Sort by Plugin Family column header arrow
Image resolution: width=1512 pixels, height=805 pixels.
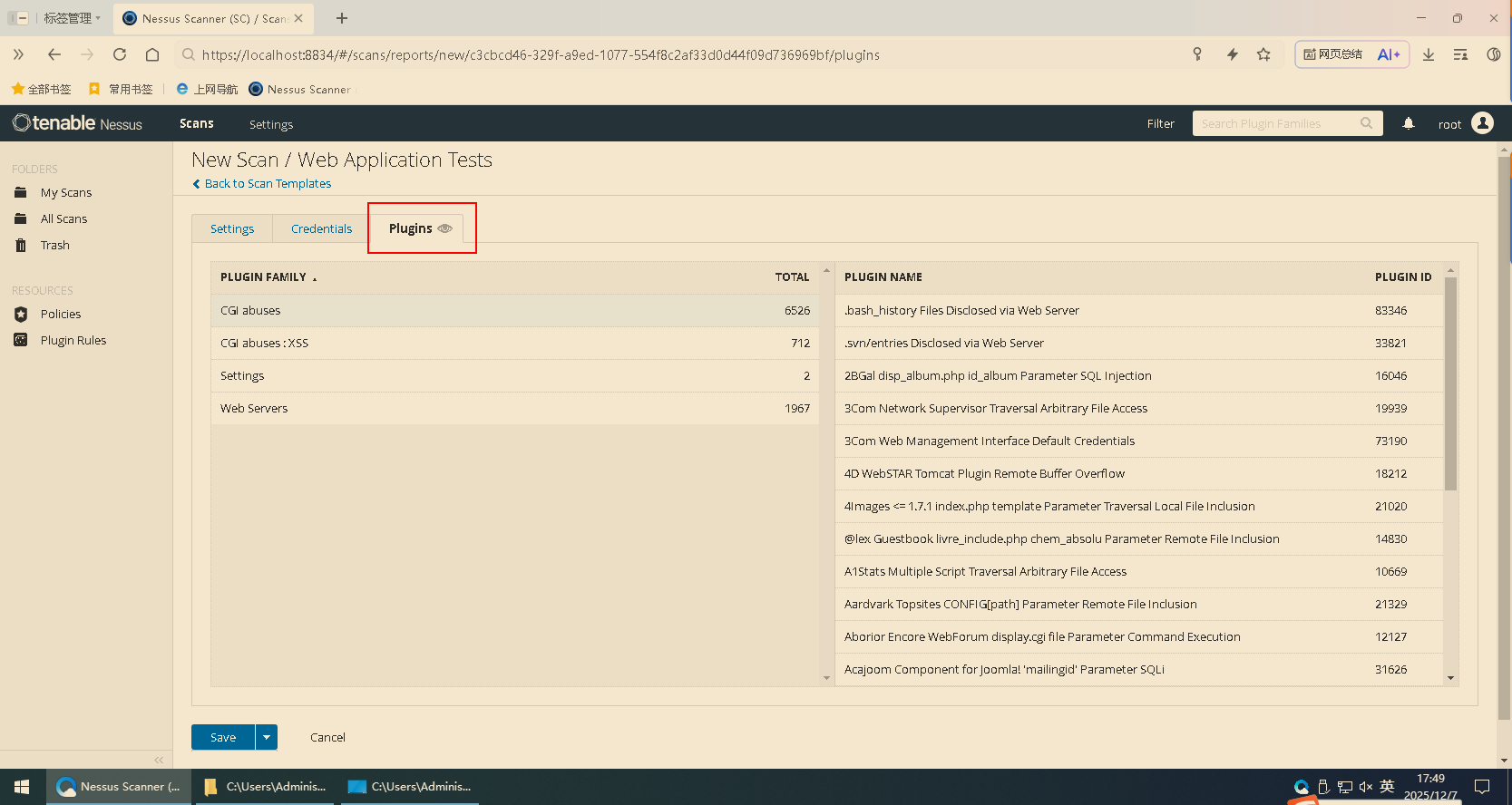(315, 278)
